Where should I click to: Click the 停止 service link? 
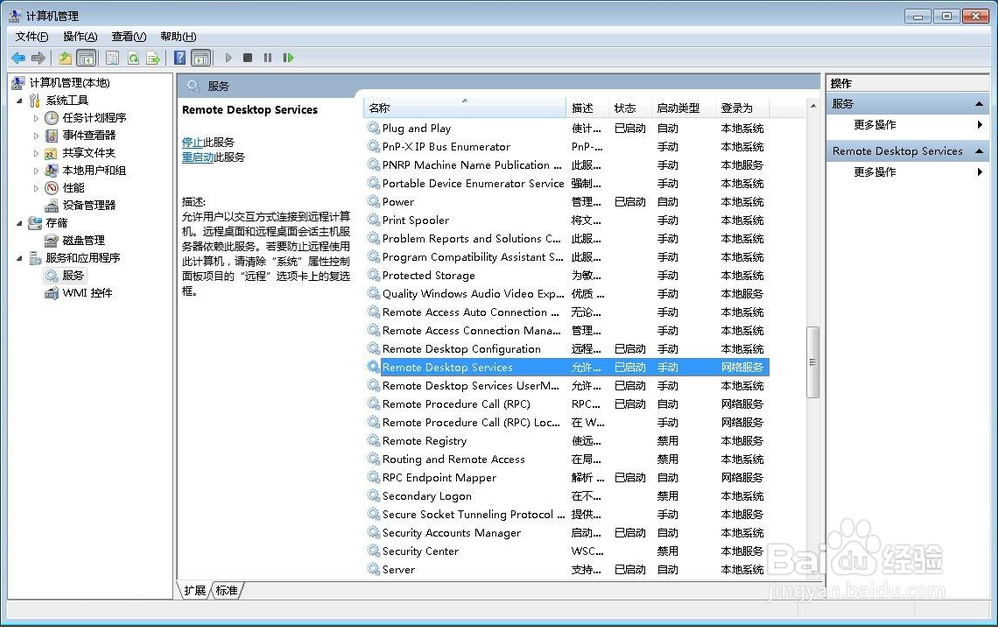(x=192, y=142)
